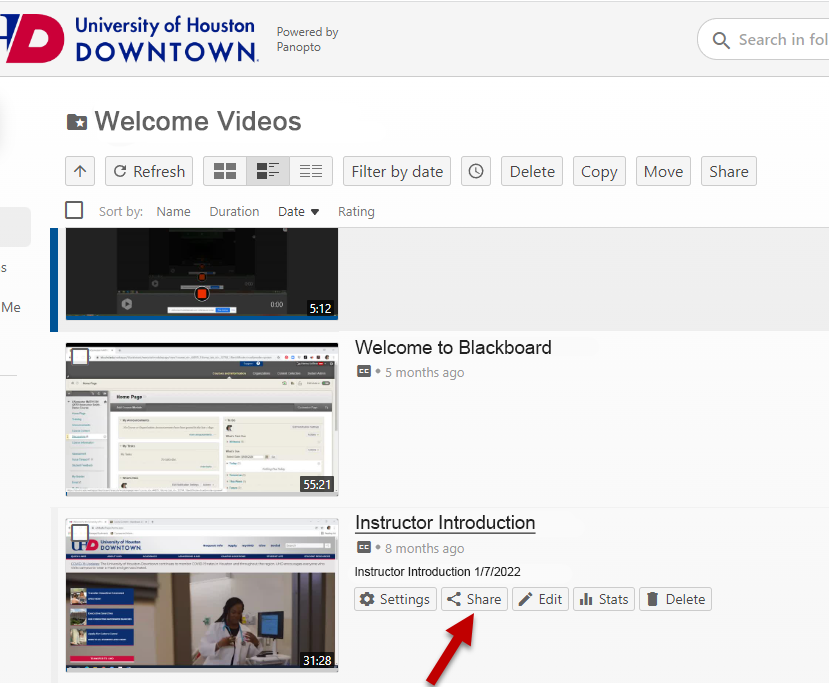The image size is (829, 687).
Task: Switch to list view layout
Action: coord(311,171)
